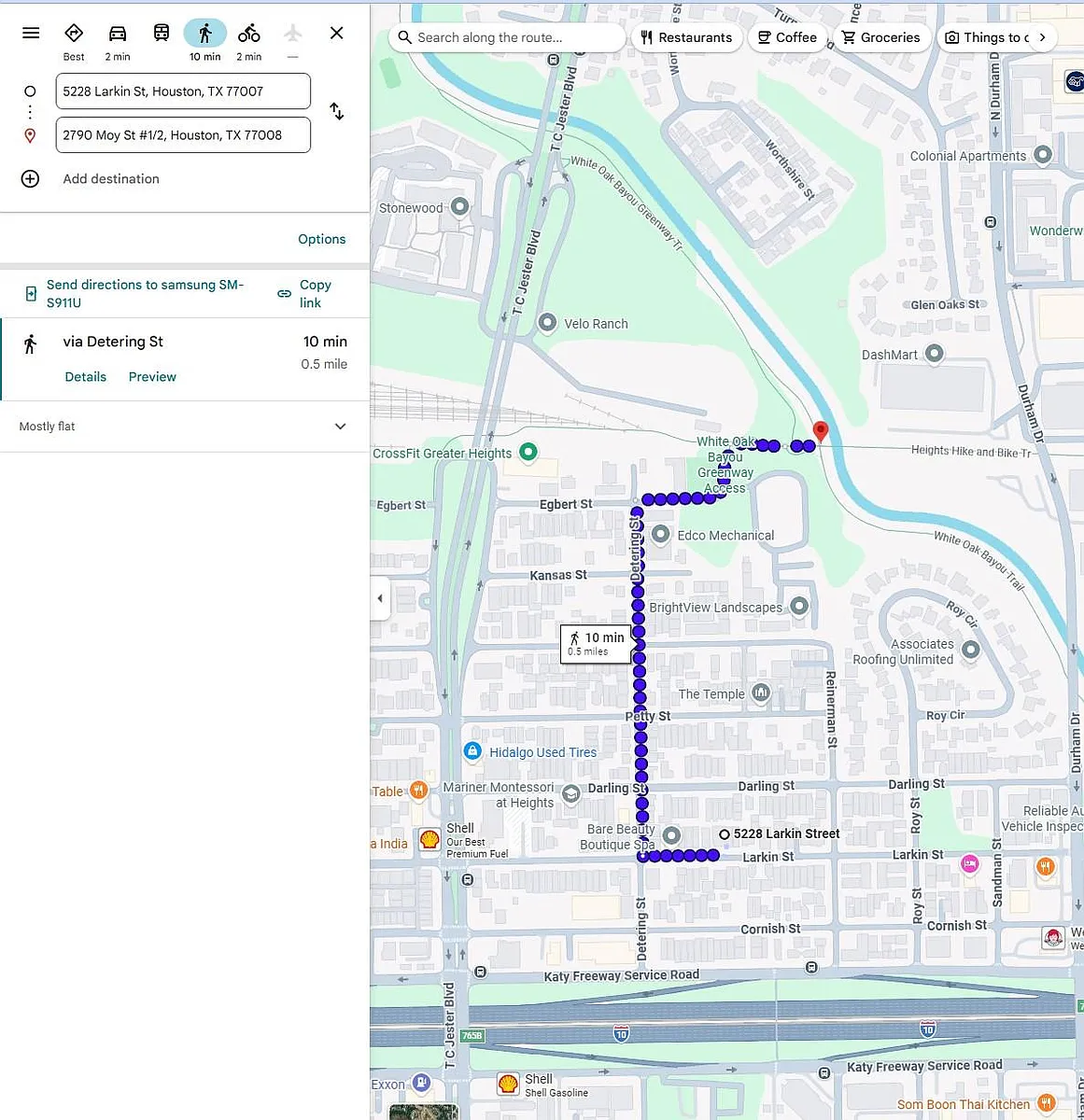The image size is (1084, 1120).
Task: Open Associates Roofing Unlimited marker
Action: click(x=971, y=650)
